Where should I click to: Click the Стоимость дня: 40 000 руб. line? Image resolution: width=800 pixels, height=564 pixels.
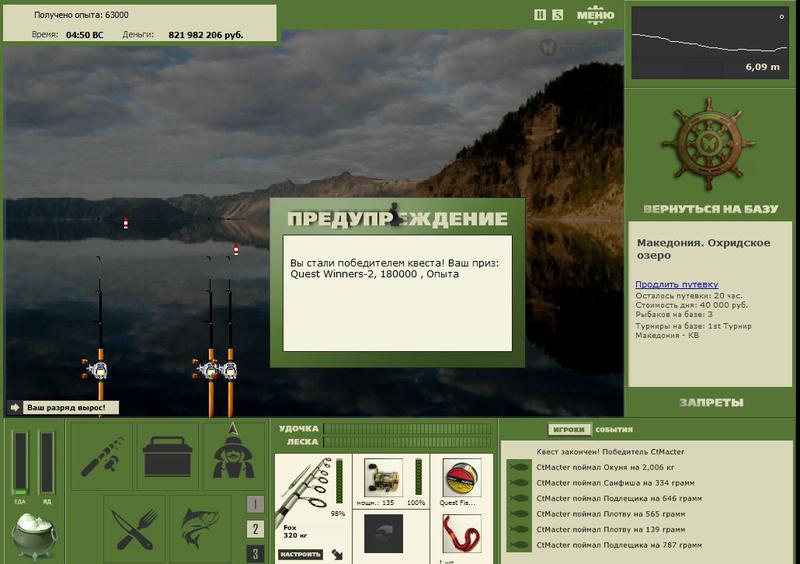click(691, 305)
